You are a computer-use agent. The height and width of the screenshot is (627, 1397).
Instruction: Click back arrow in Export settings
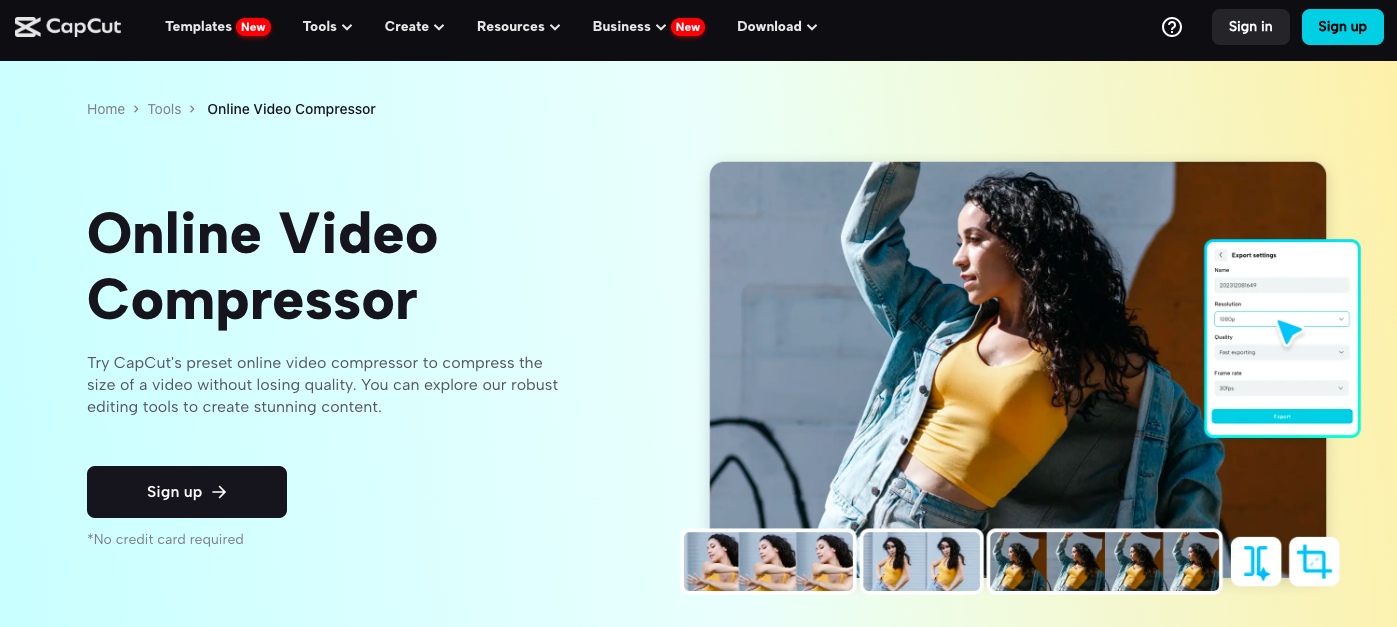click(1221, 255)
